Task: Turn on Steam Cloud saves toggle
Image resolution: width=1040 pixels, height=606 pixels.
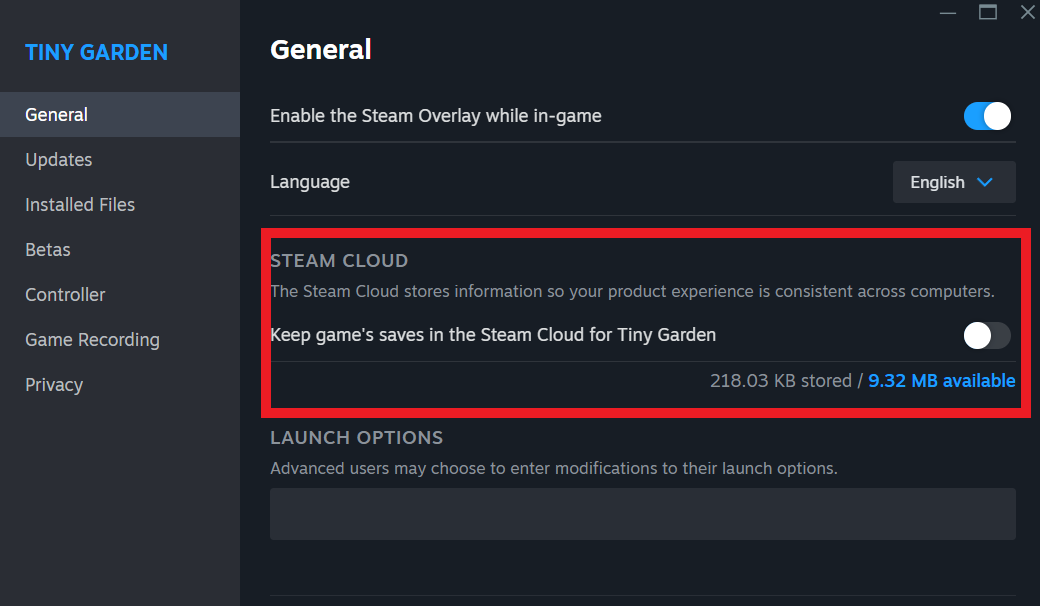Action: (987, 335)
